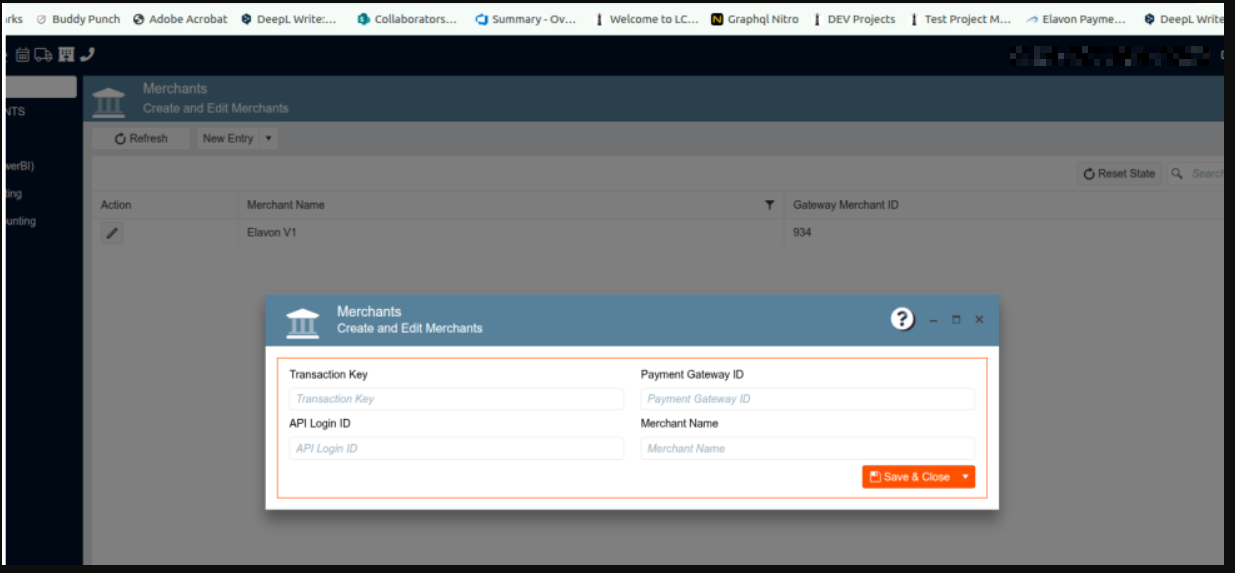Screen dimensions: 1235x573
Task: Click the calendar icon in top bar
Action: coord(23,55)
